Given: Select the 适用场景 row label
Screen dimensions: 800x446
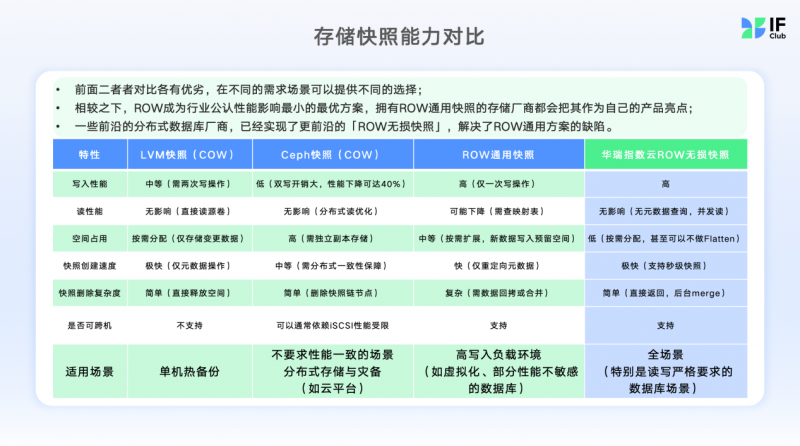Looking at the screenshot, I should [90, 371].
